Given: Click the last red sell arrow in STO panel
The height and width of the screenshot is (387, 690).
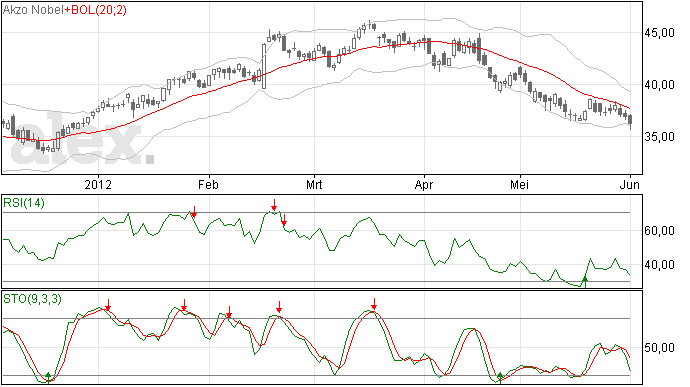Looking at the screenshot, I should point(374,304).
